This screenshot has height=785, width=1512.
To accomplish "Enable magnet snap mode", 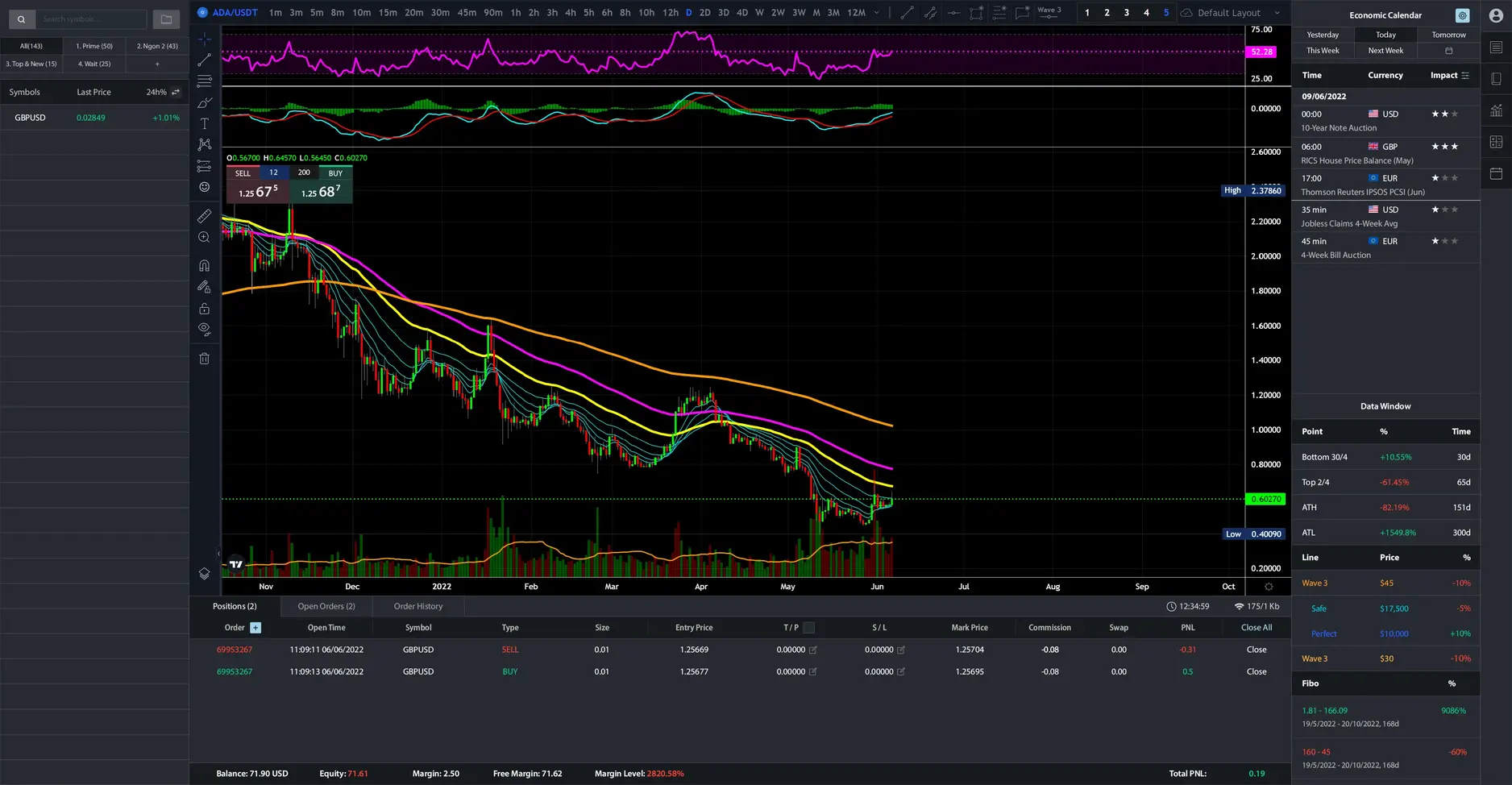I will 205,266.
